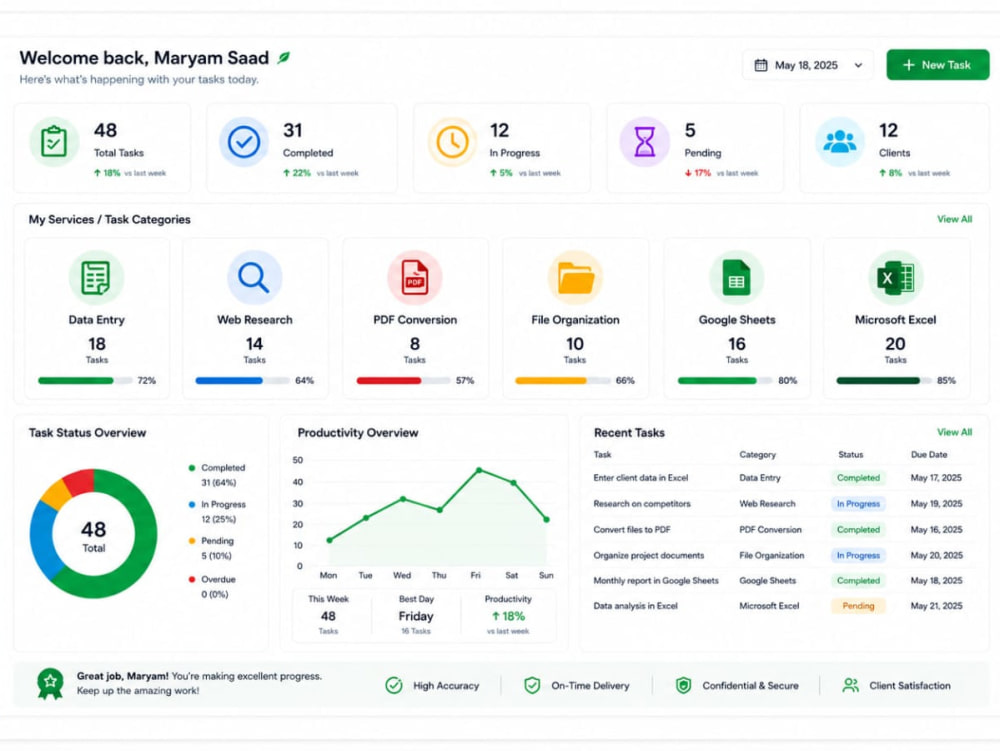Viewport: 1000px width, 751px height.
Task: Click the Confidential & Secure shield icon
Action: [x=683, y=685]
